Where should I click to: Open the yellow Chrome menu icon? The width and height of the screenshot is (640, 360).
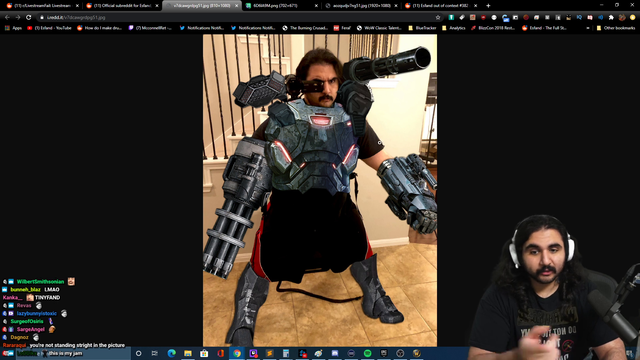pyautogui.click(x=633, y=18)
